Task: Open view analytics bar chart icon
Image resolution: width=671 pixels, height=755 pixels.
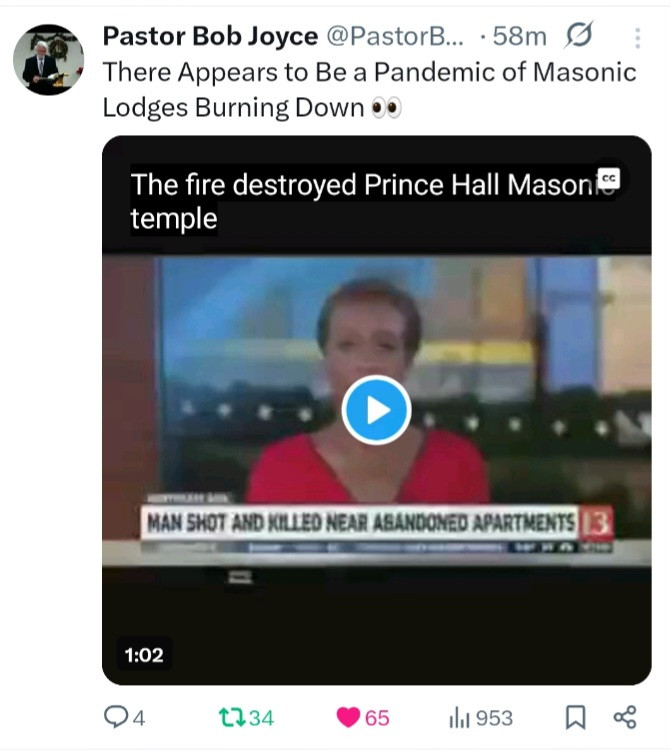Action: click(x=459, y=718)
